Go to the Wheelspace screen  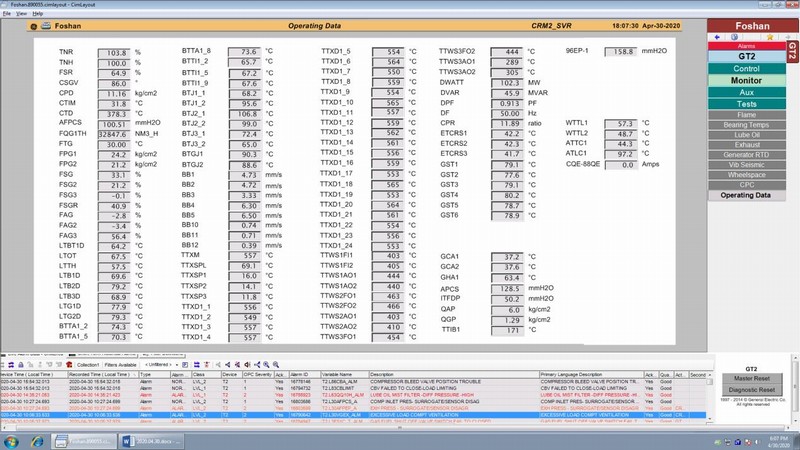tap(746, 175)
